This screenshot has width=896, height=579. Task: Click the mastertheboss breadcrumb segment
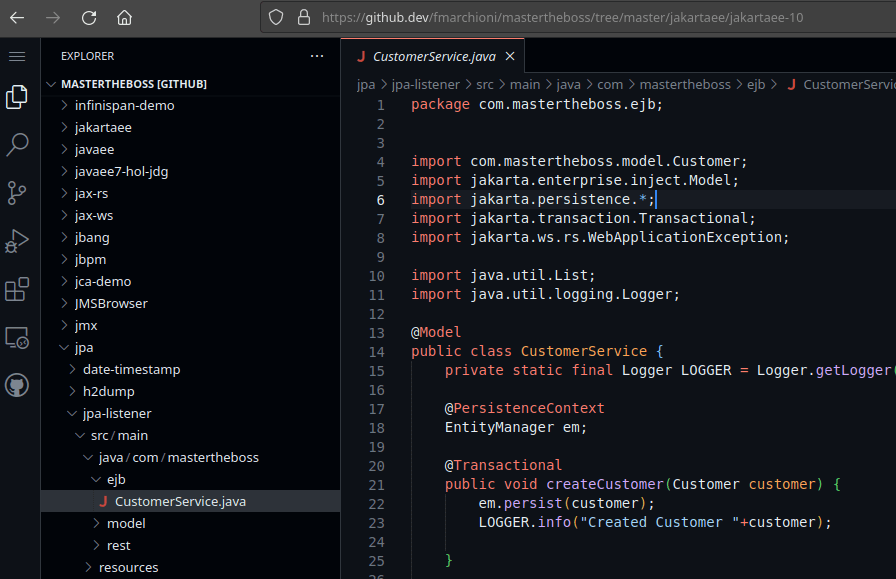(x=685, y=85)
